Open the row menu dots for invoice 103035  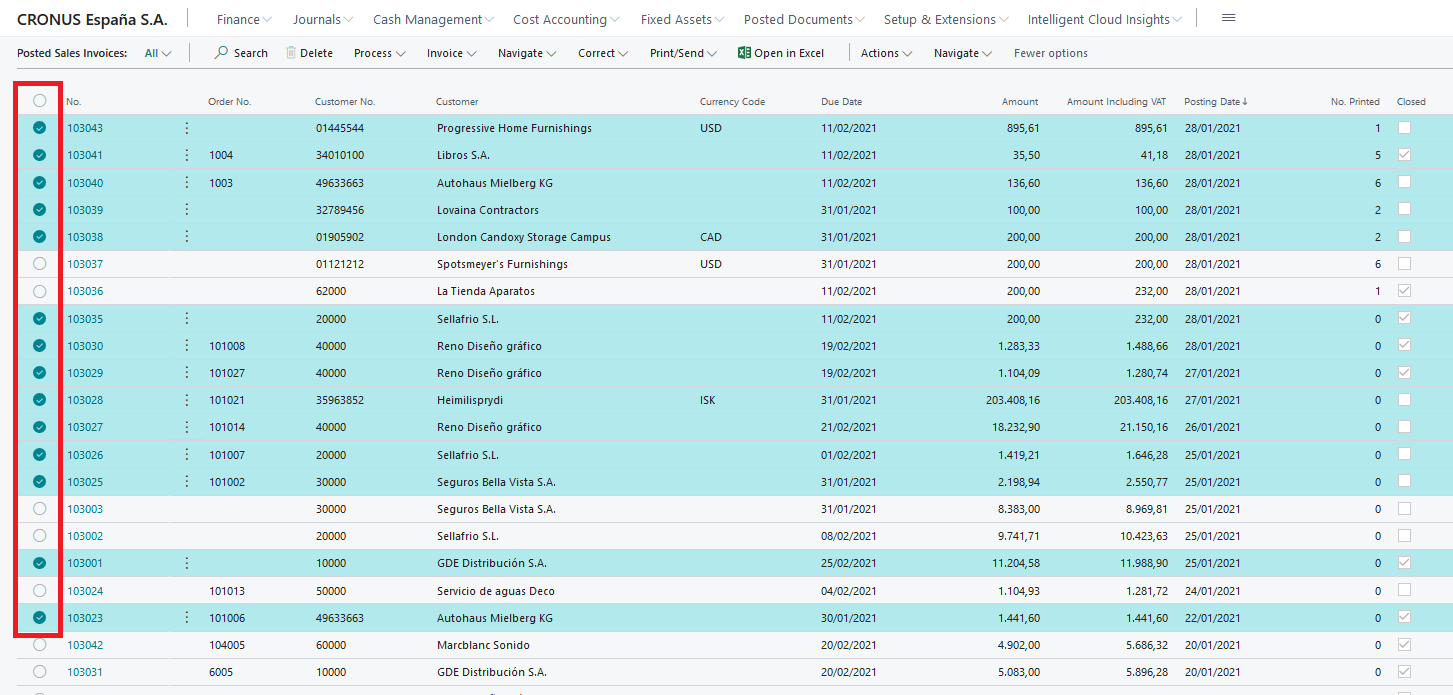pyautogui.click(x=187, y=319)
